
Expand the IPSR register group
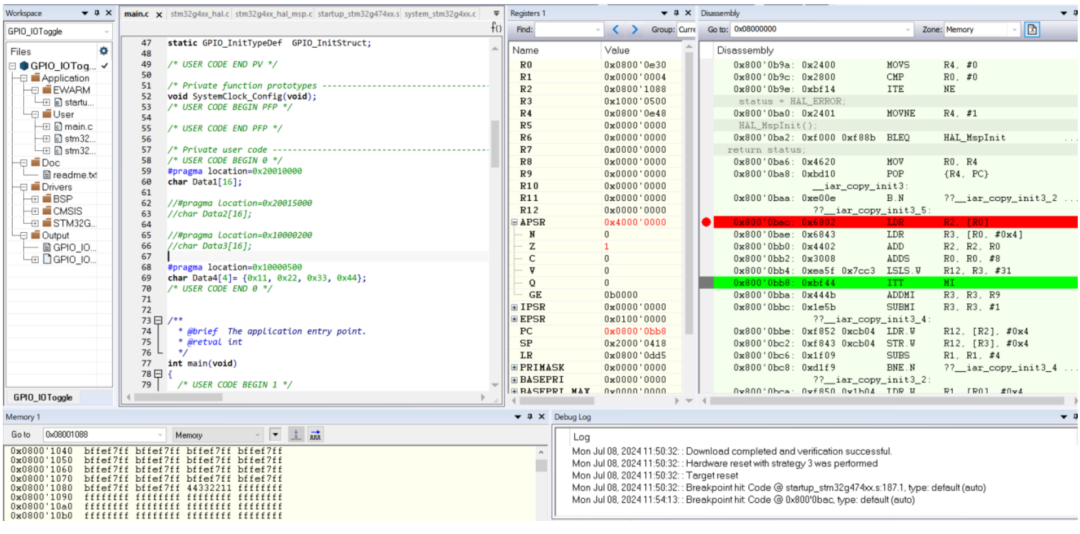tap(515, 307)
